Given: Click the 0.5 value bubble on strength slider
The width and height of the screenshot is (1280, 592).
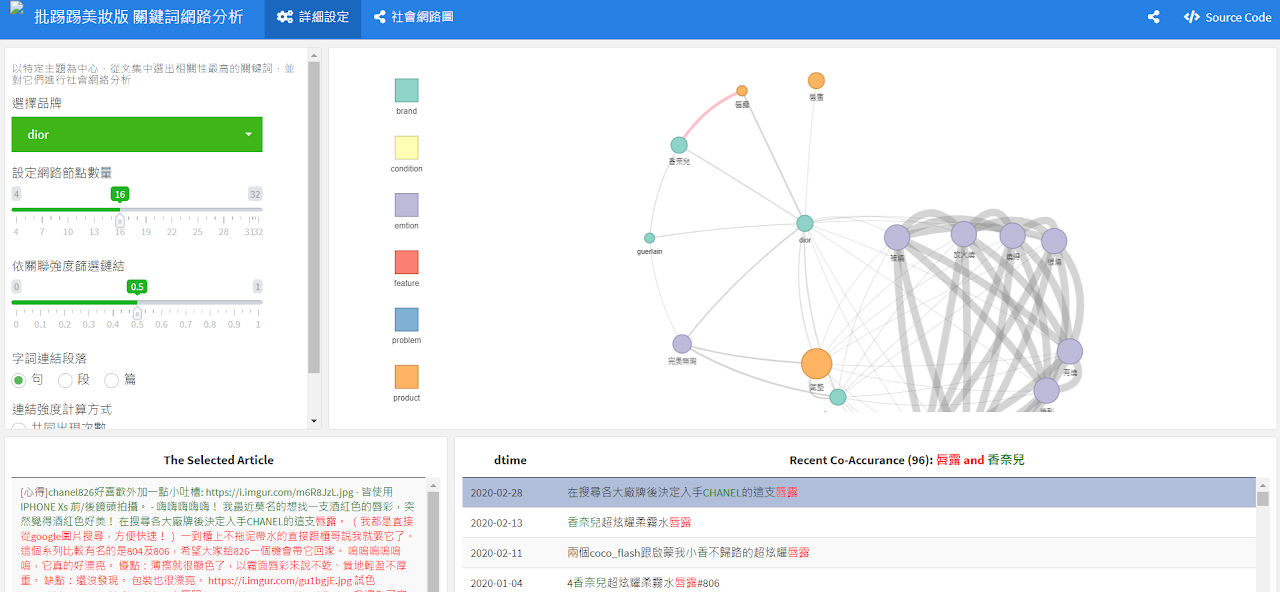Looking at the screenshot, I should click(x=137, y=286).
